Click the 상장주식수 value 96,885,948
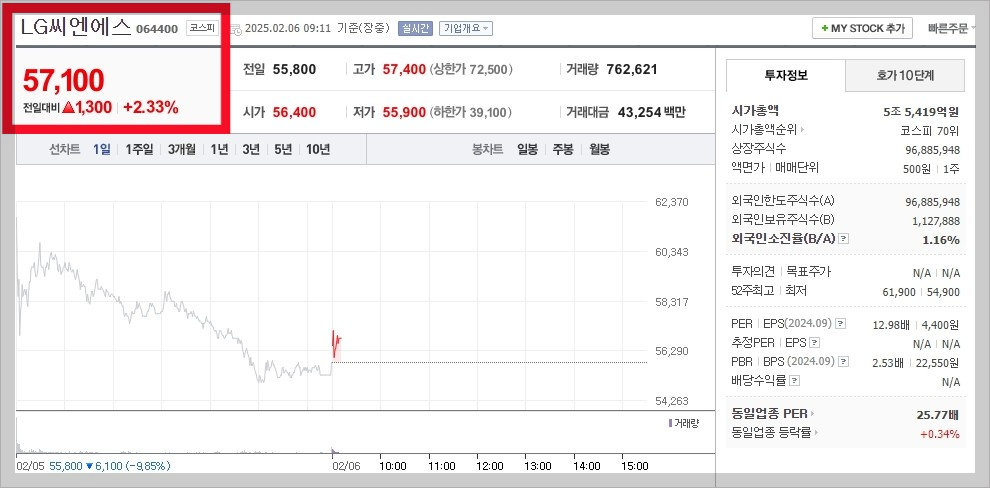This screenshot has height=488, width=990. (933, 150)
